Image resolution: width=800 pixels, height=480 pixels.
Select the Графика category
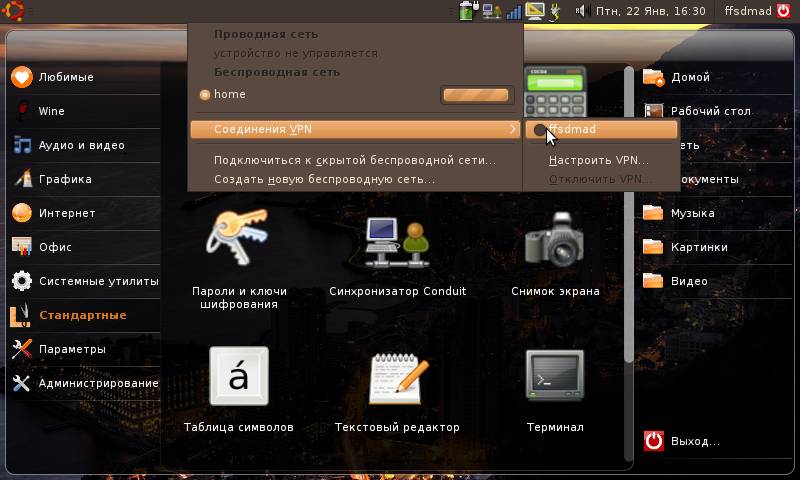click(84, 180)
